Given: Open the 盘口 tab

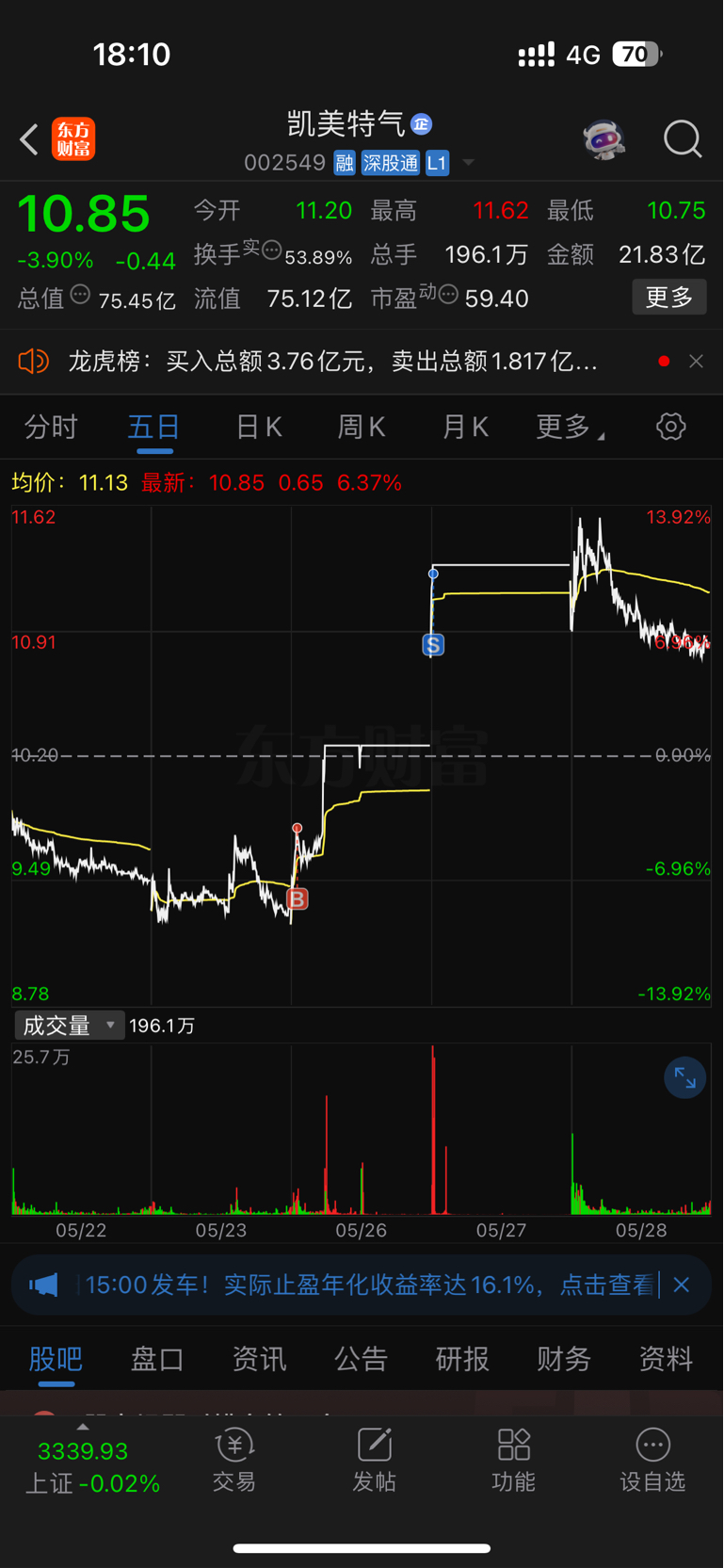Looking at the screenshot, I should pyautogui.click(x=157, y=1359).
